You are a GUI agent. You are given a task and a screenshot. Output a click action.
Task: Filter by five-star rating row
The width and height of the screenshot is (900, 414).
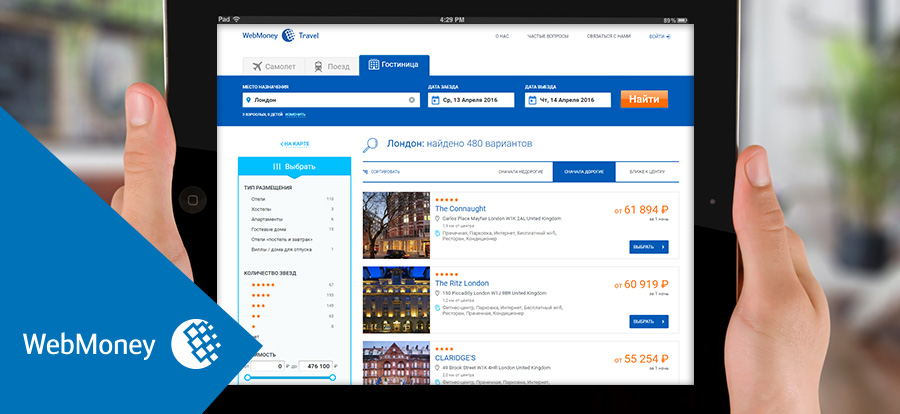292,285
